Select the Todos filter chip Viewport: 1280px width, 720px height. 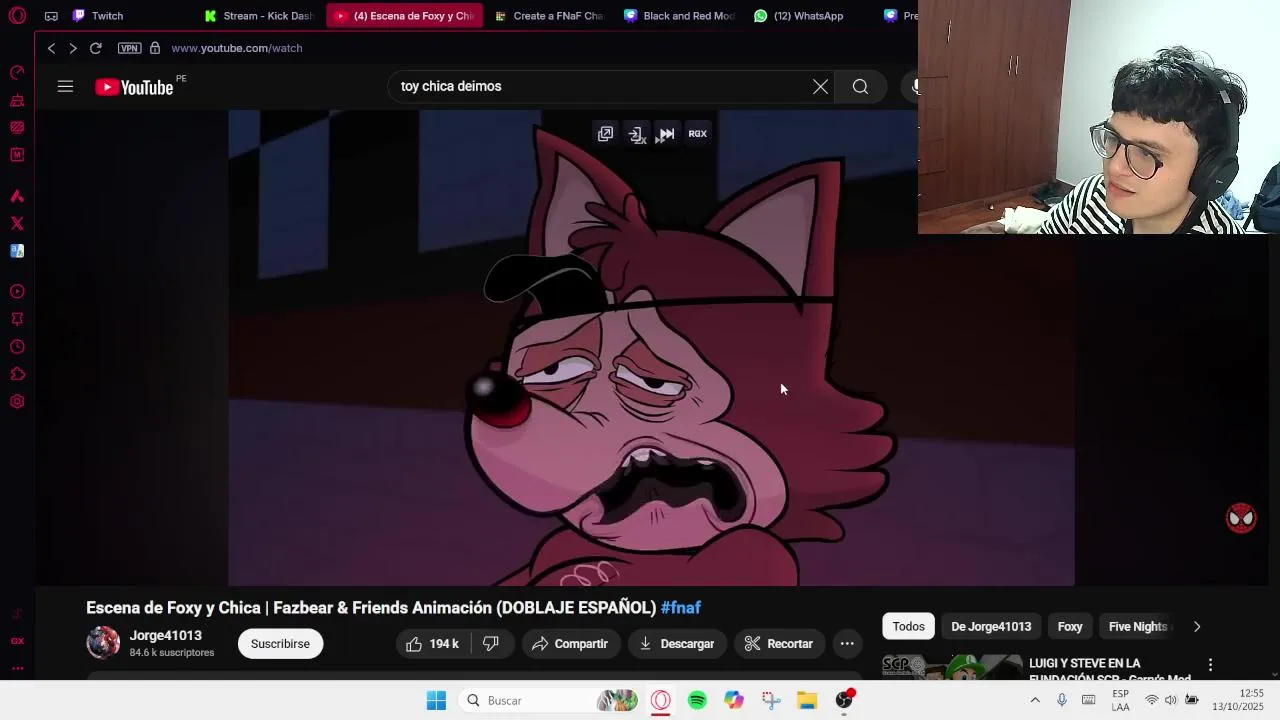click(x=909, y=627)
